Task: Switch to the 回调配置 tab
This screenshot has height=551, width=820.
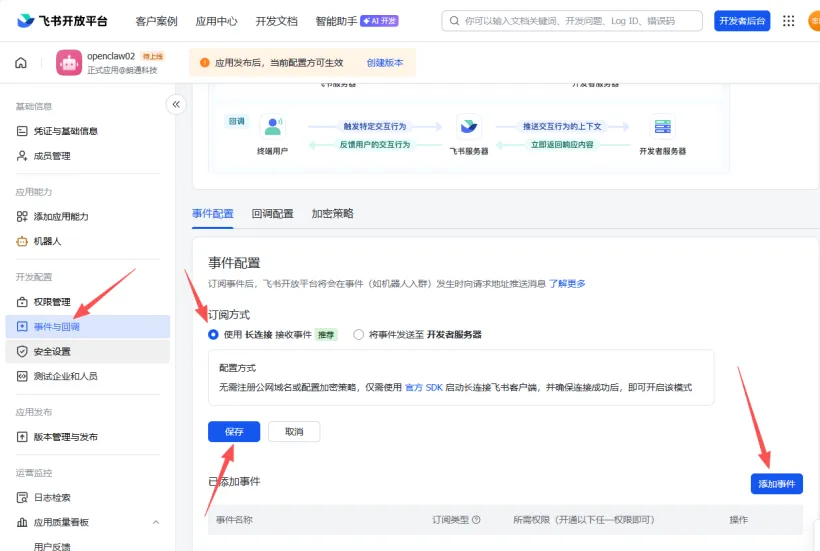Action: (x=272, y=214)
